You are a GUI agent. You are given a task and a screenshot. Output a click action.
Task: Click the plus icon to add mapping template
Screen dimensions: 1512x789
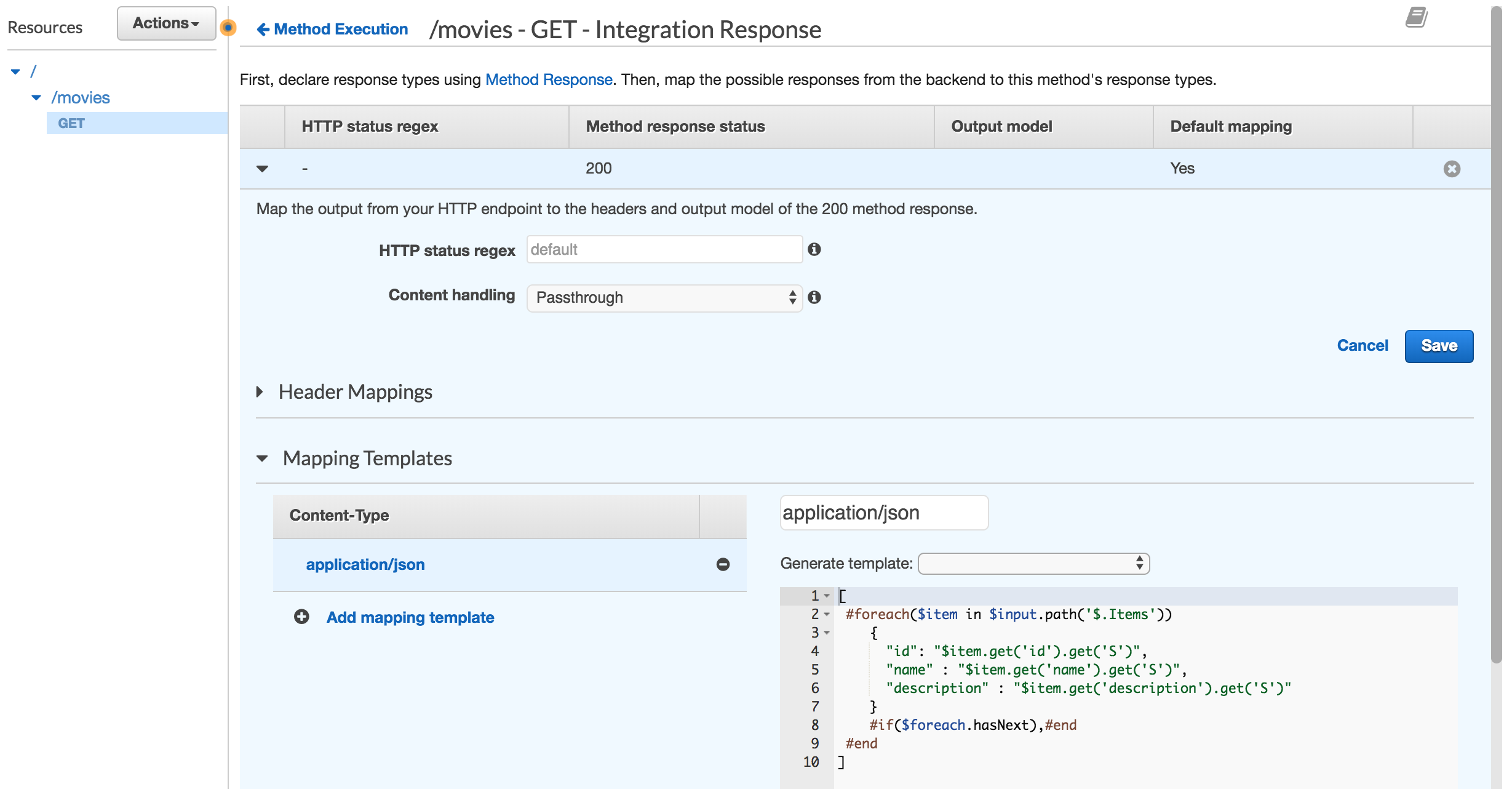click(301, 616)
